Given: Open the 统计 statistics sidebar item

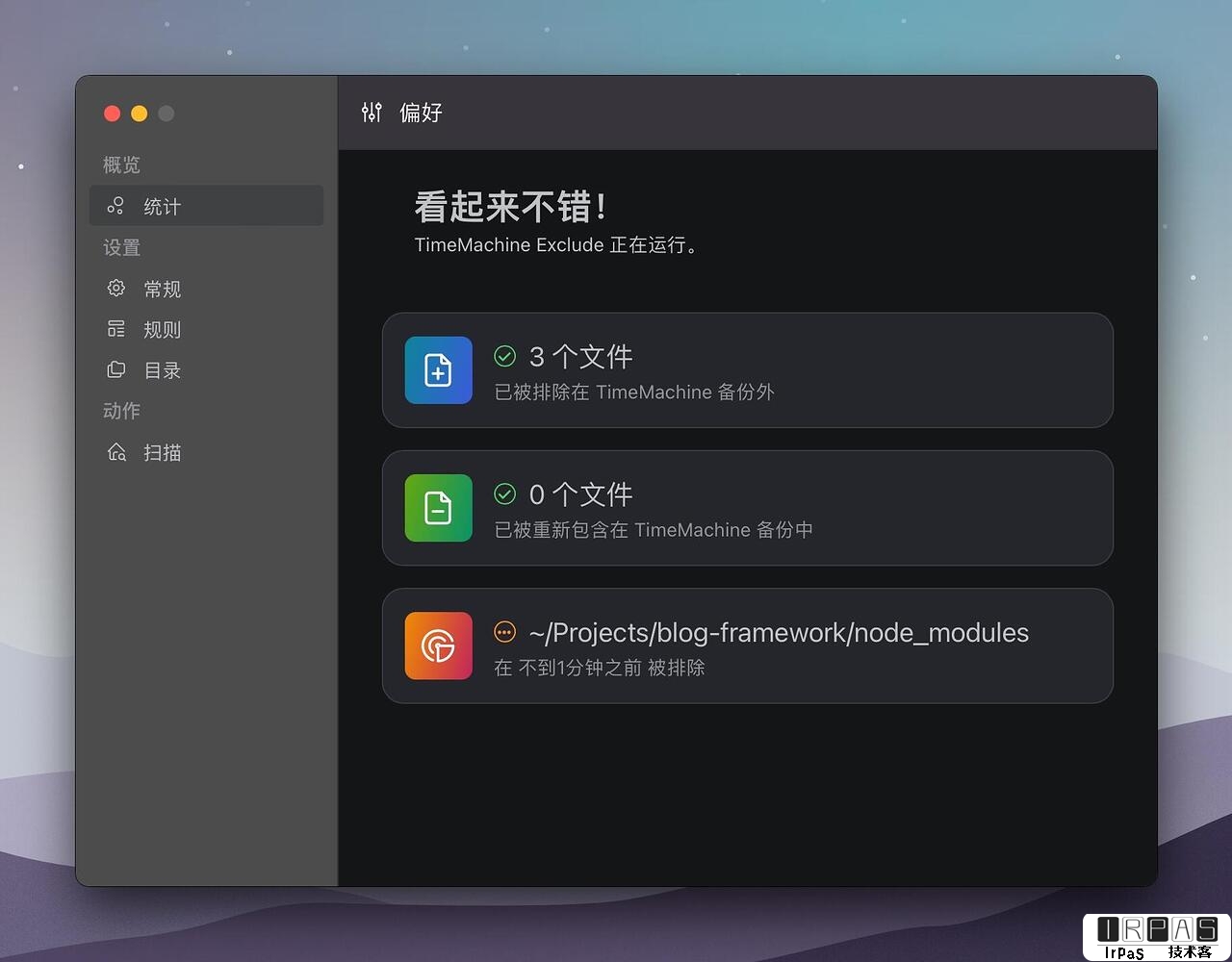Looking at the screenshot, I should pos(206,206).
